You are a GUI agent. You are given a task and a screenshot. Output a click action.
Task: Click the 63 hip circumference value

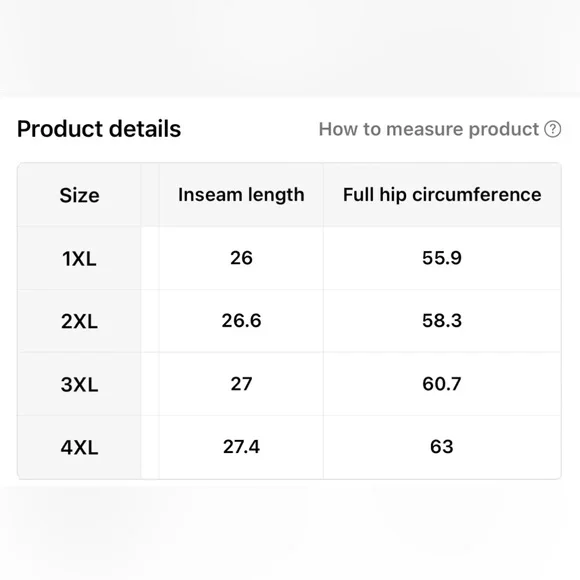[x=442, y=447]
